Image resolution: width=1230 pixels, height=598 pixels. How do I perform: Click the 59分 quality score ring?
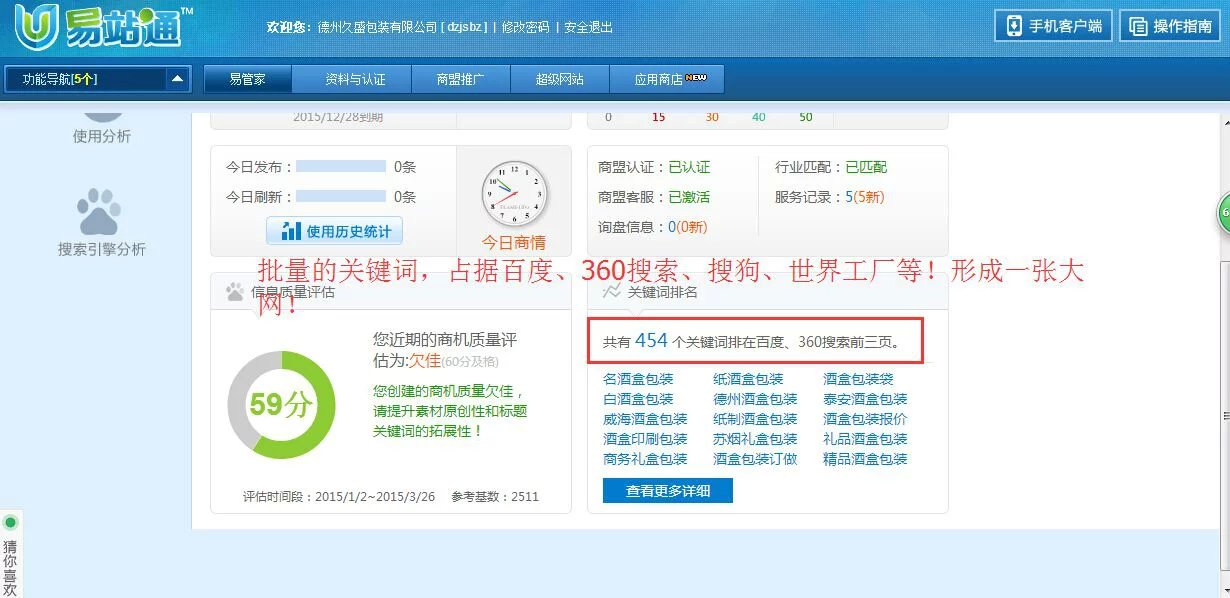(x=281, y=404)
